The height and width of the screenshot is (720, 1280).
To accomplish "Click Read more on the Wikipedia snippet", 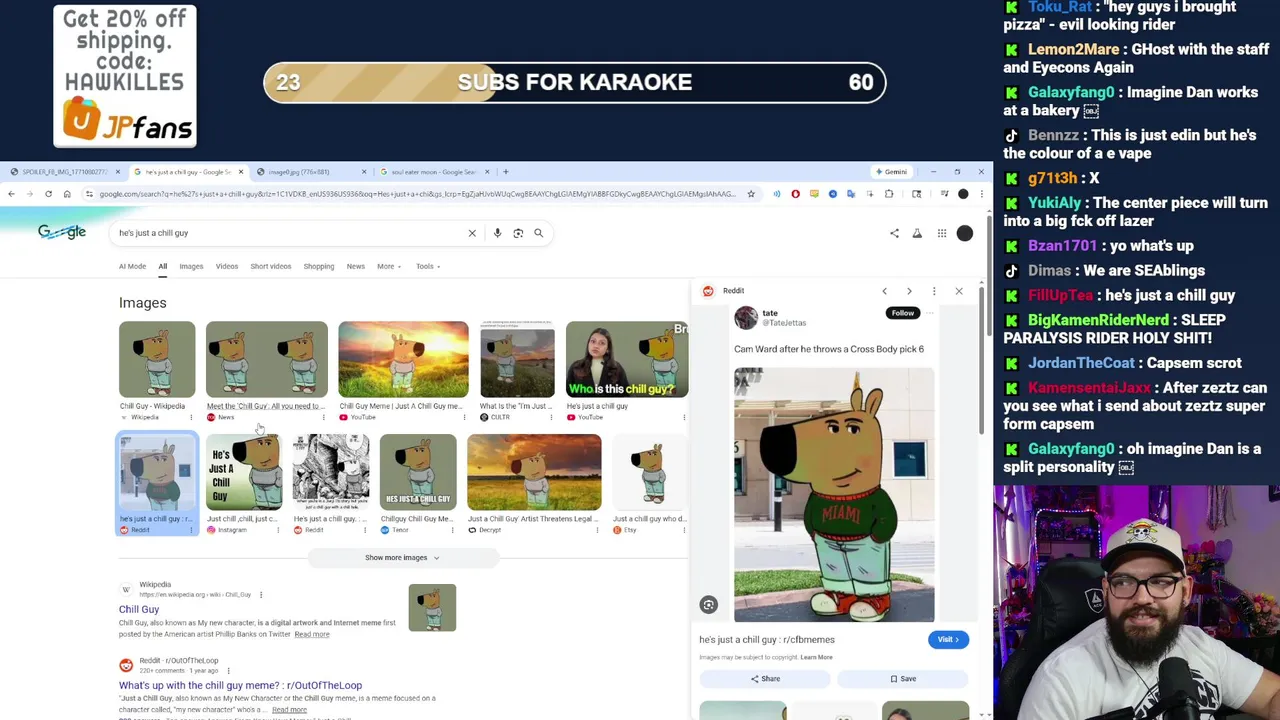I will [311, 634].
